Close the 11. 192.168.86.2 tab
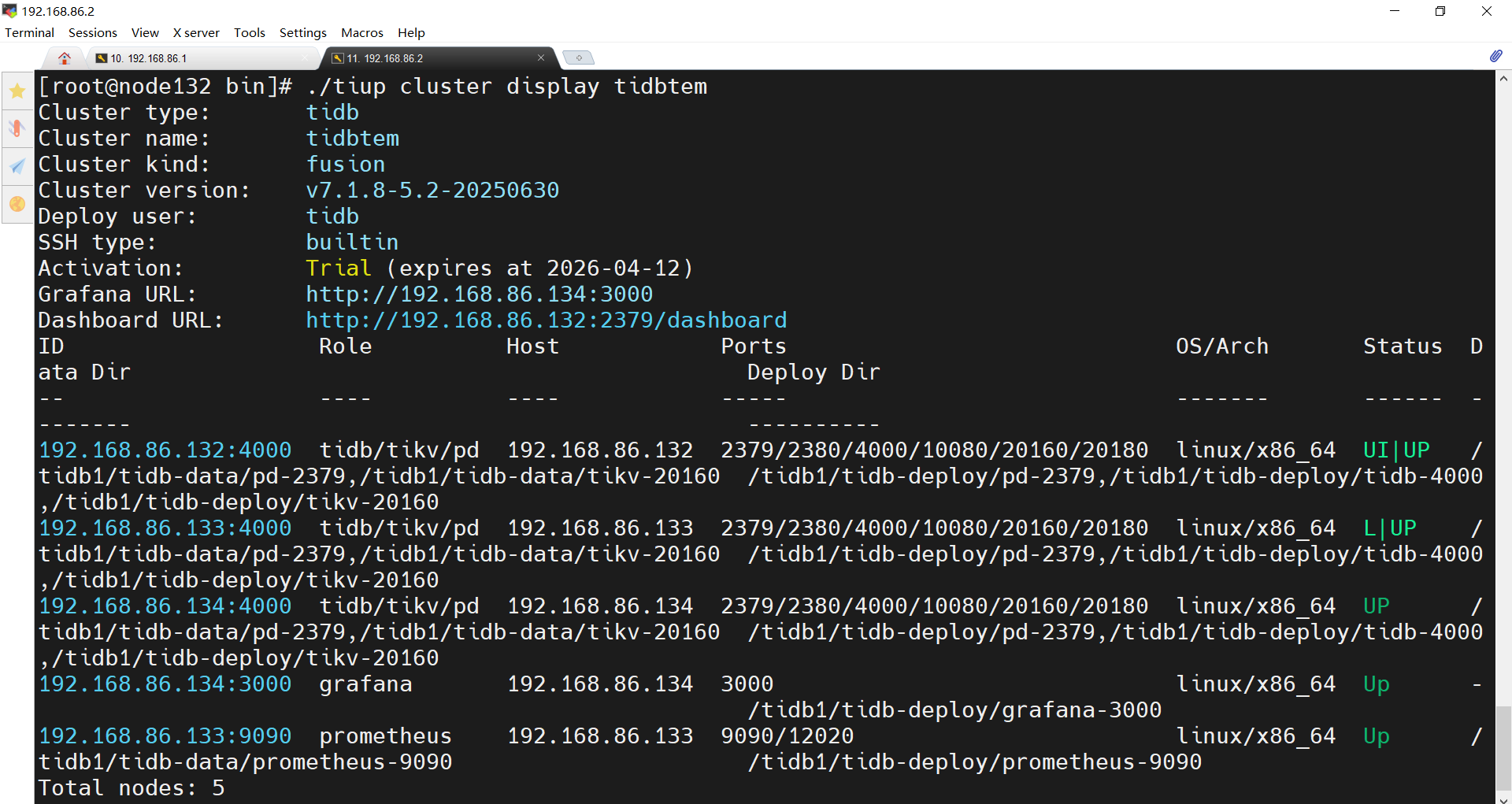The height and width of the screenshot is (804, 1512). tap(541, 58)
